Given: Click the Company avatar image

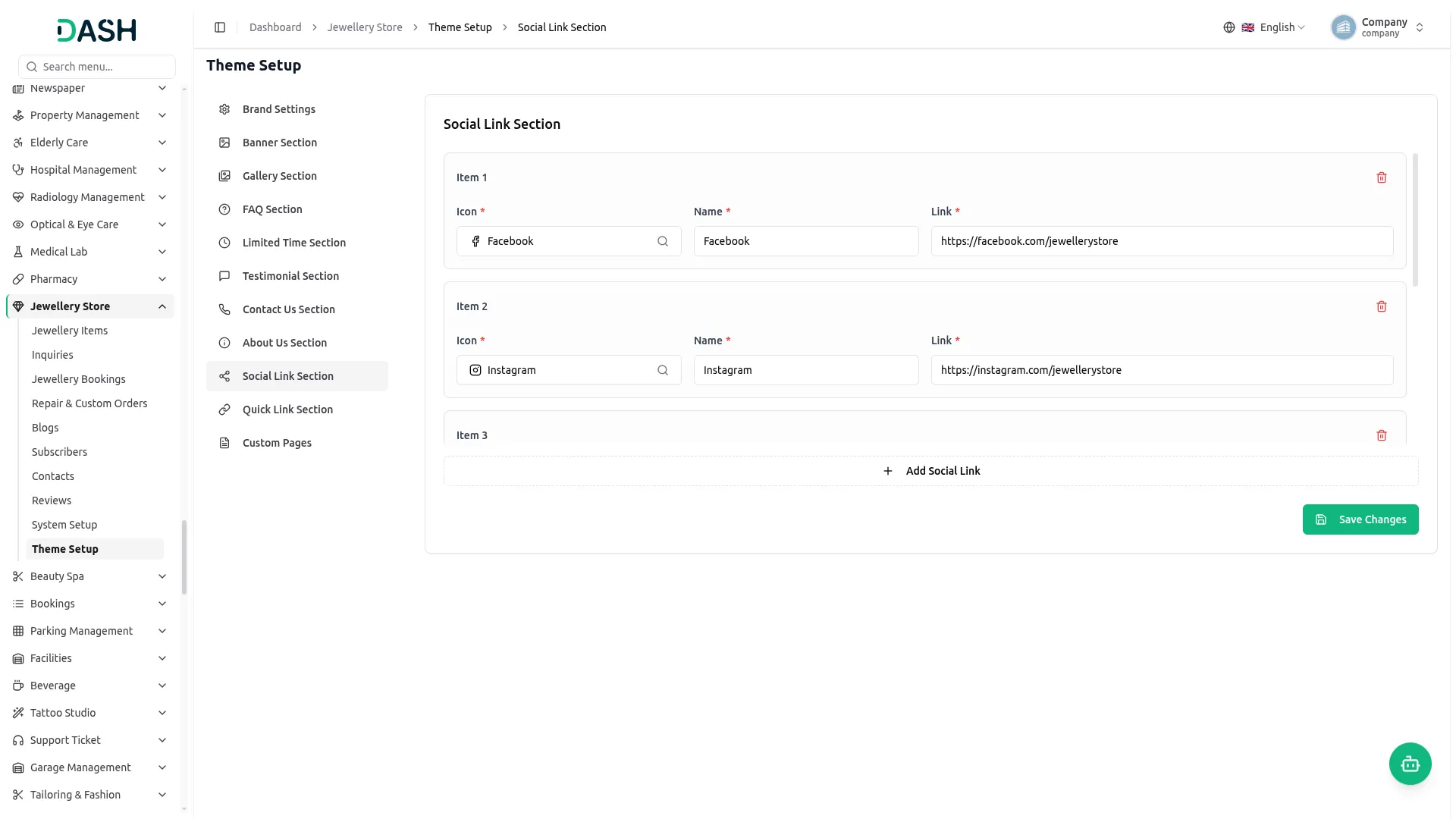Looking at the screenshot, I should coord(1343,27).
